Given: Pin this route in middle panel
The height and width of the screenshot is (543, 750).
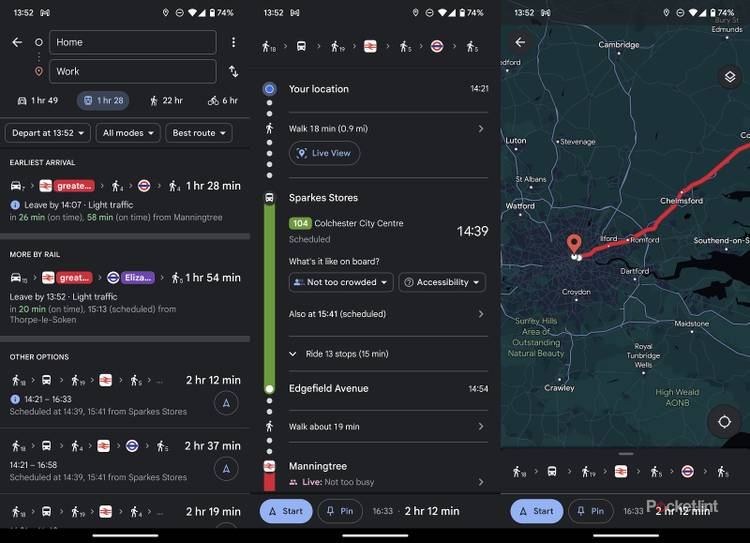Looking at the screenshot, I should pyautogui.click(x=340, y=511).
